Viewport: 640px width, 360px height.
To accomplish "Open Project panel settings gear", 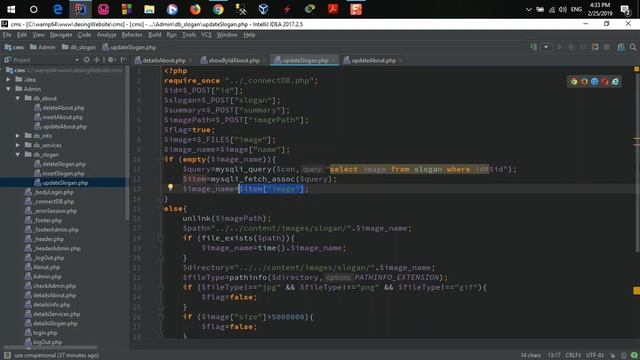I will tap(111, 60).
